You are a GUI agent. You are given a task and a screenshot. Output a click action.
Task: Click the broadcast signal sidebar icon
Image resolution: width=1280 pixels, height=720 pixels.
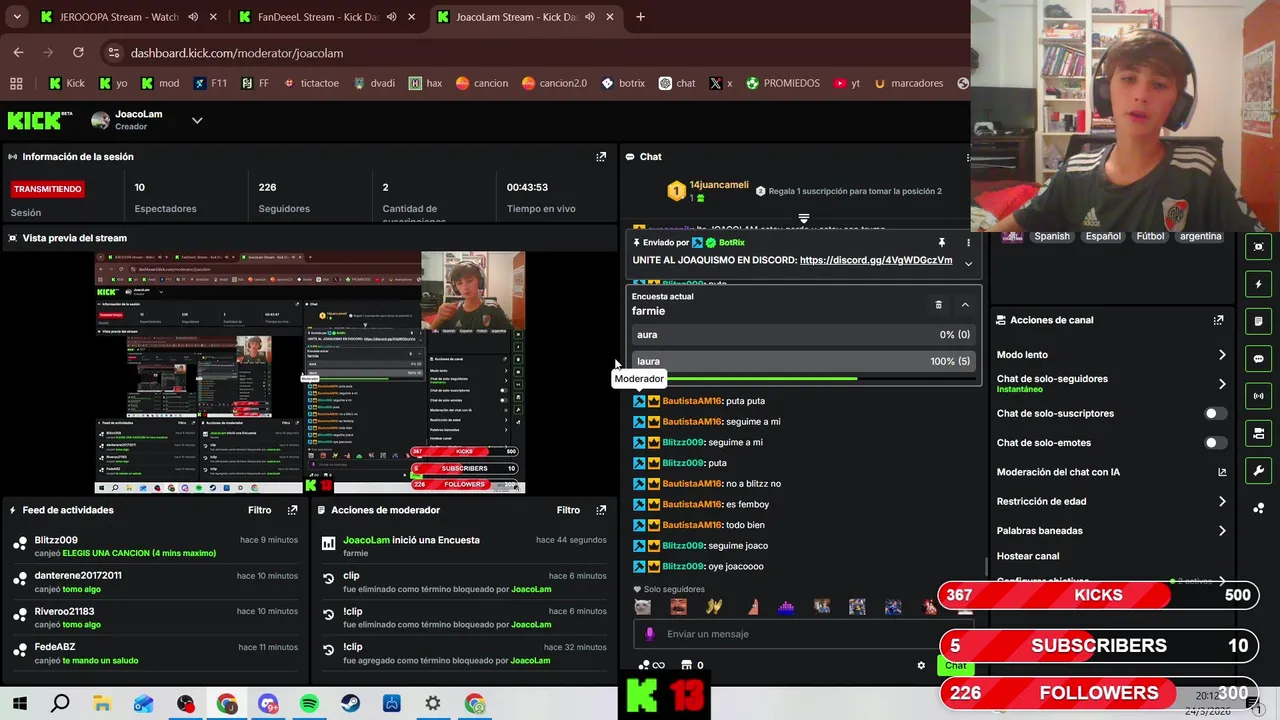pyautogui.click(x=1258, y=396)
